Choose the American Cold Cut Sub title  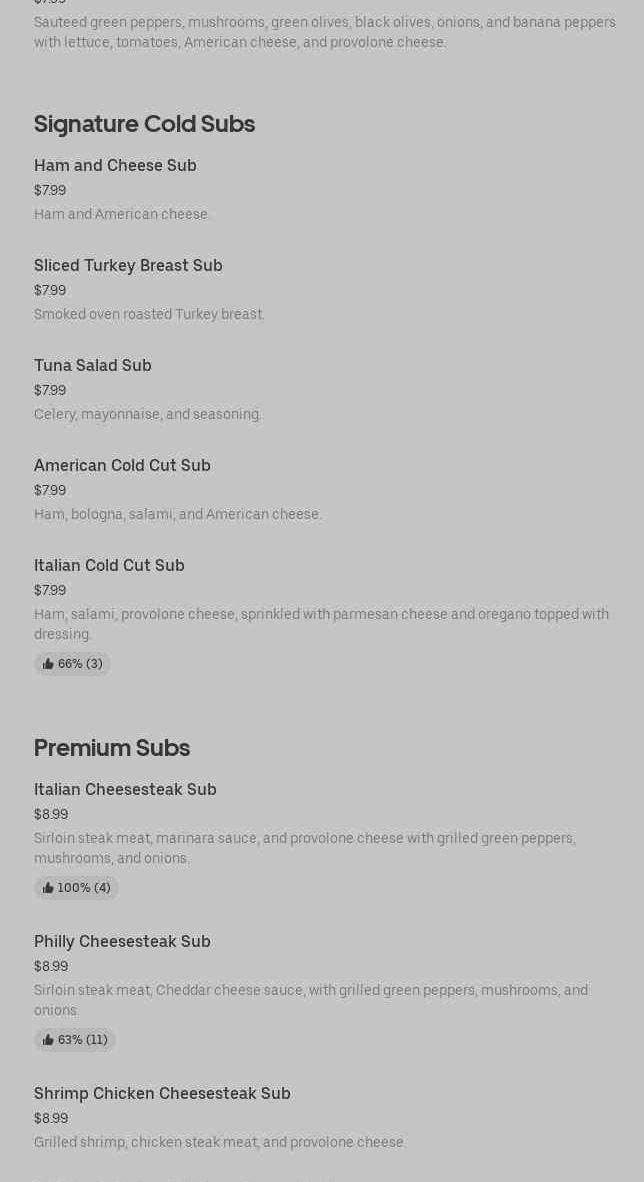pos(122,465)
